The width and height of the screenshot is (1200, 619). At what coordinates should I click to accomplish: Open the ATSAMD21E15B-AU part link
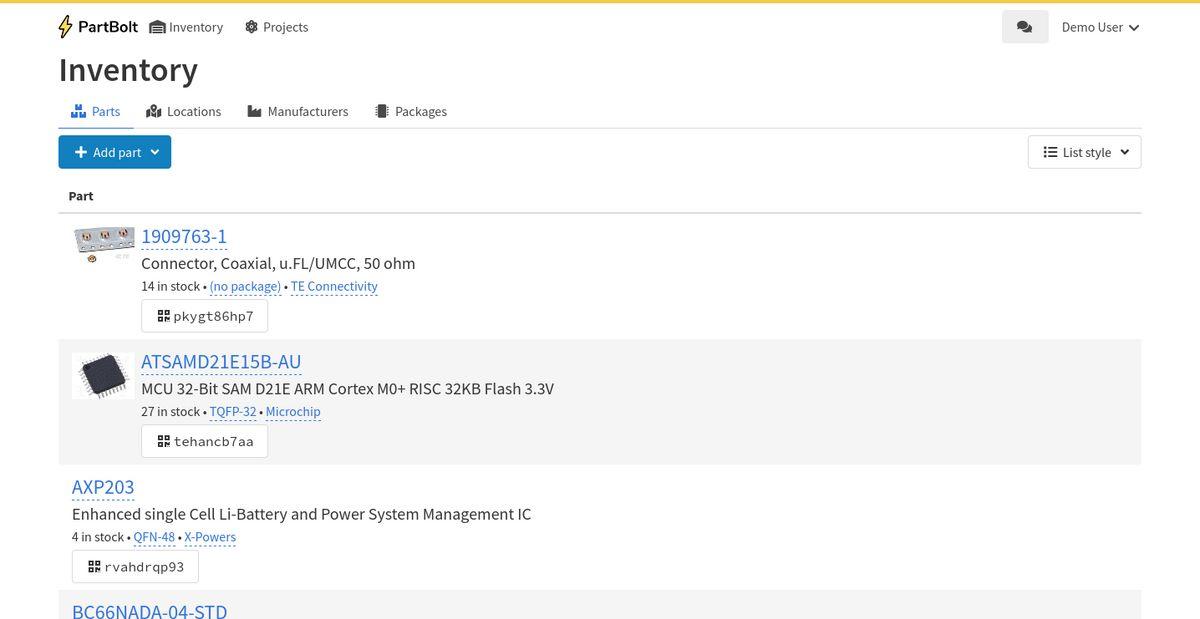(x=221, y=362)
